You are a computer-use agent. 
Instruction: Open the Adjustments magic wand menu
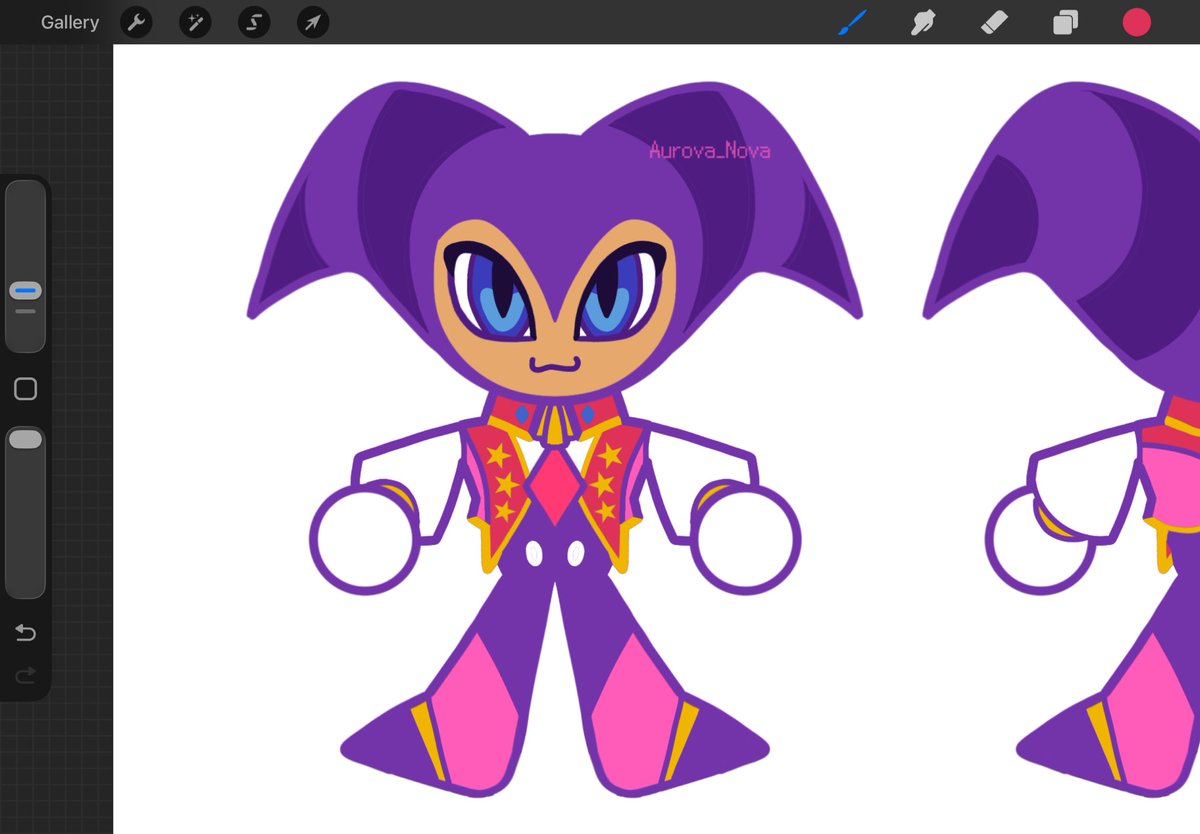tap(195, 22)
